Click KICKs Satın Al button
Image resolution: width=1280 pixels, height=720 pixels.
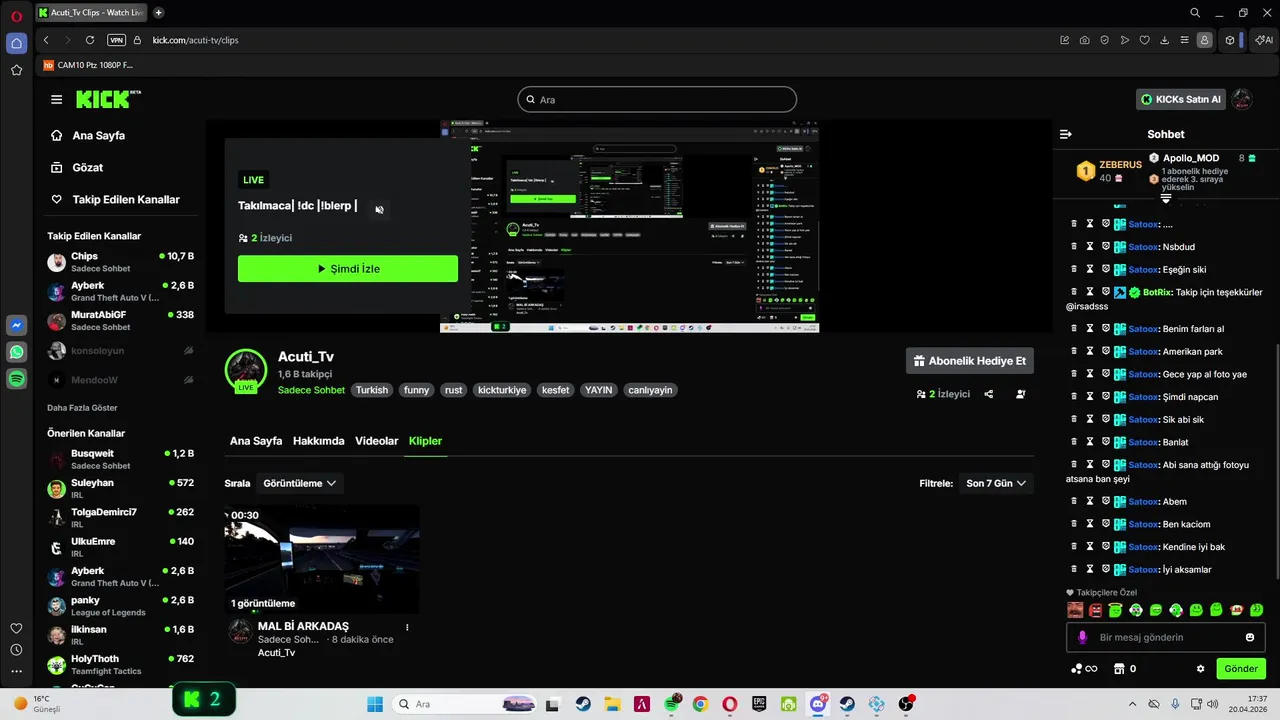1181,99
